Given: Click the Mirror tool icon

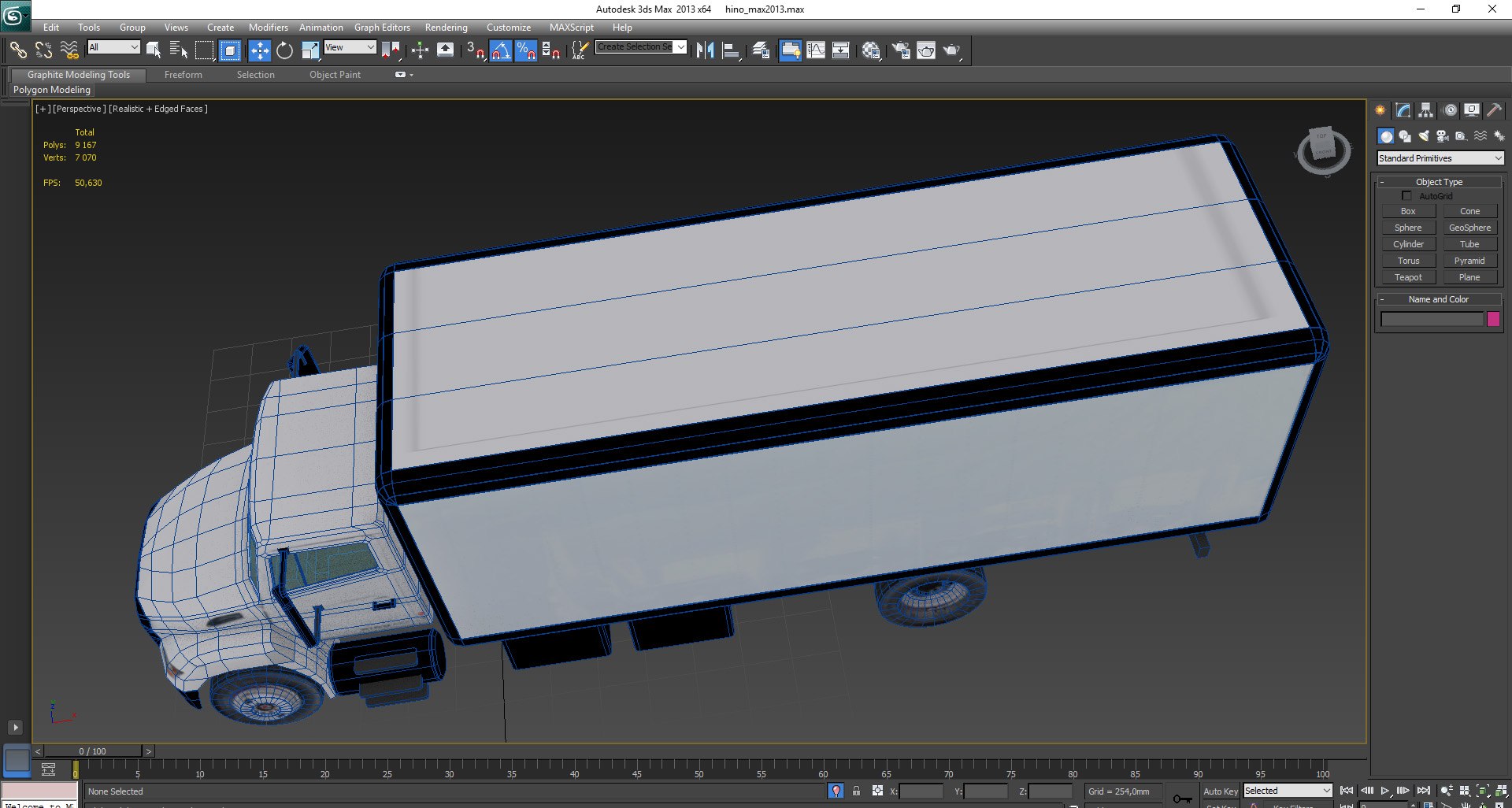Looking at the screenshot, I should tap(705, 50).
